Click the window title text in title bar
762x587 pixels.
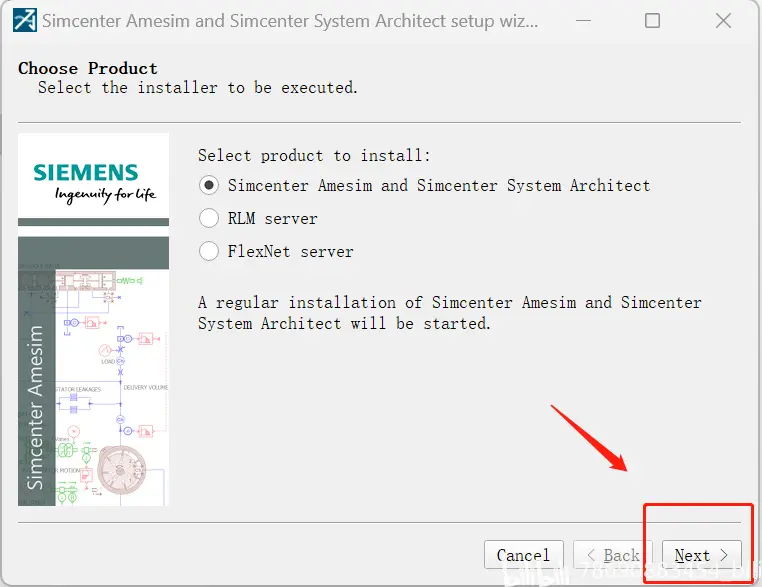290,21
